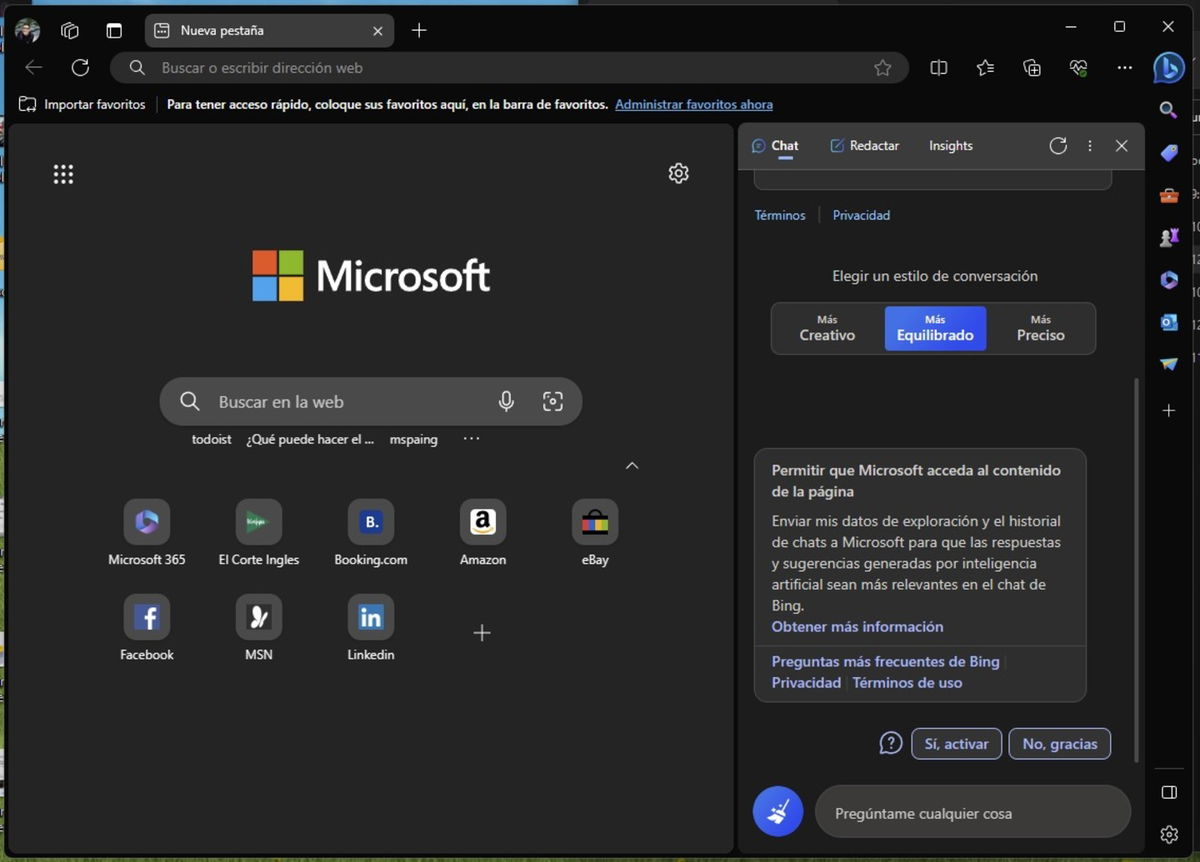The width and height of the screenshot is (1200, 862).
Task: Open Outlook from the sidebar
Action: 1167,322
